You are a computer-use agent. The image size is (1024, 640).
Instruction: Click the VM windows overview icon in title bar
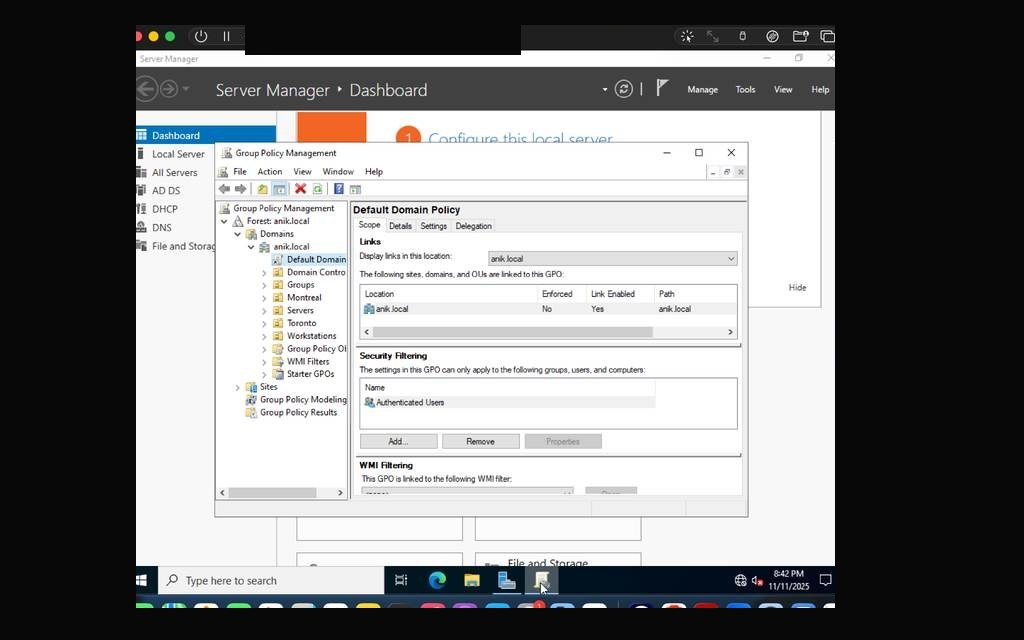[x=827, y=37]
